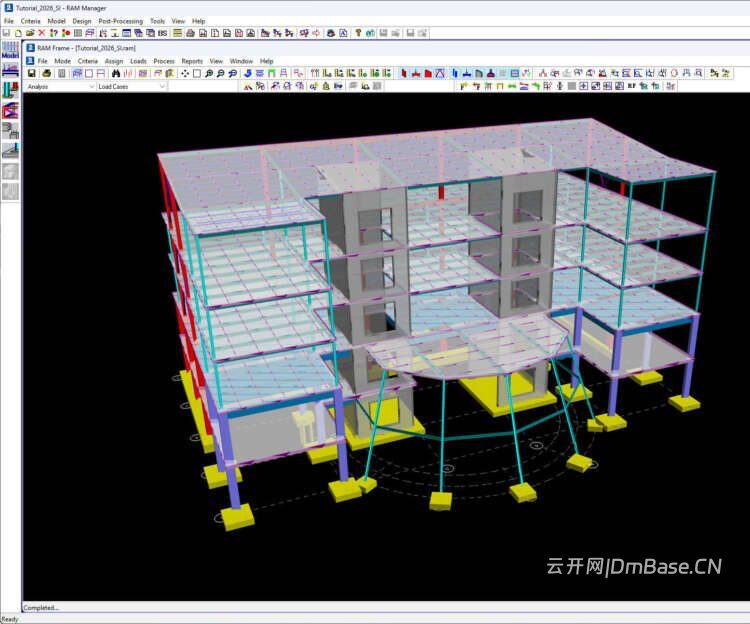Click the key icon in RAM Manager toolbar
Screen dimensions: 750x624
point(358,33)
